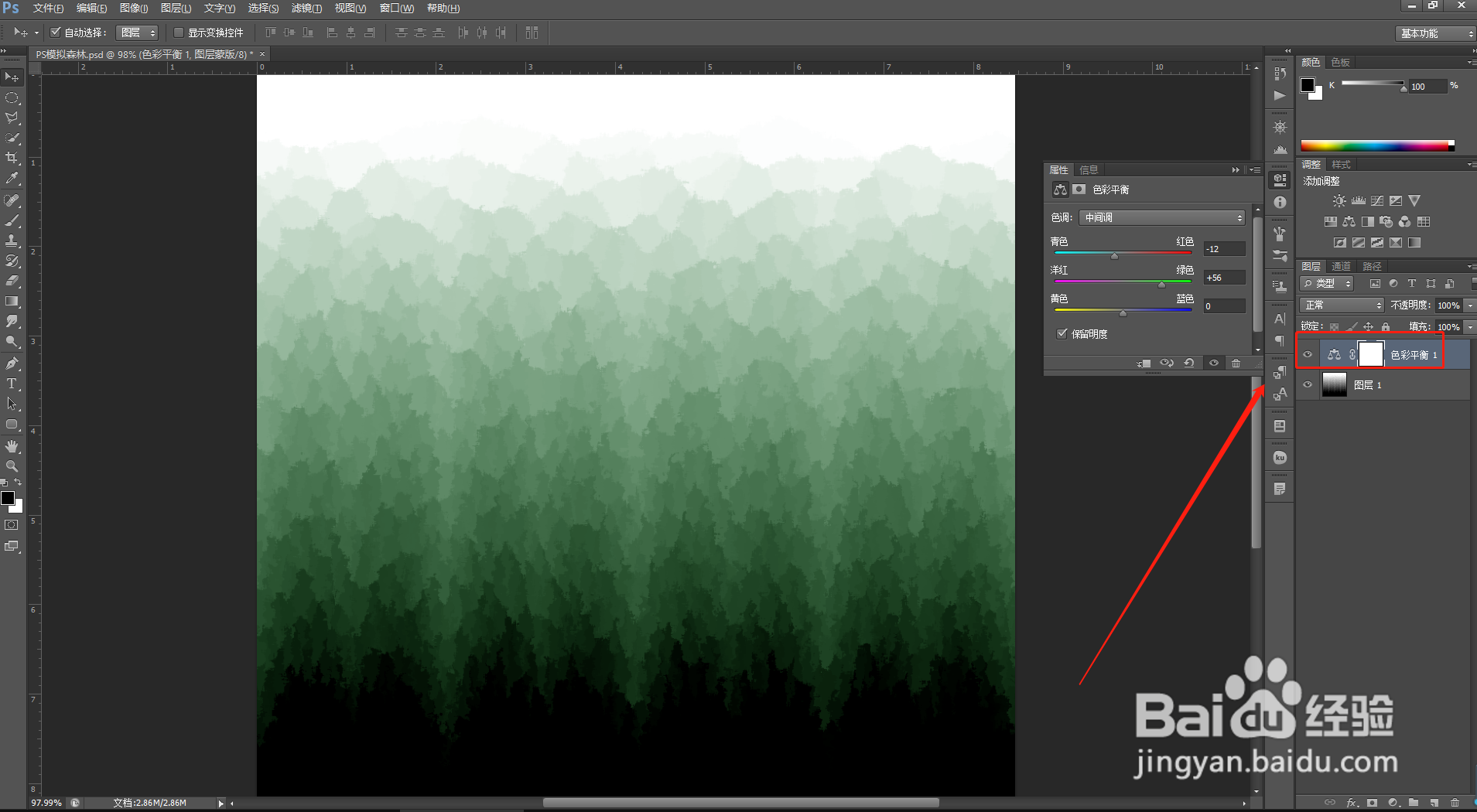Open layer filter 类型 dropdown

tap(1327, 284)
